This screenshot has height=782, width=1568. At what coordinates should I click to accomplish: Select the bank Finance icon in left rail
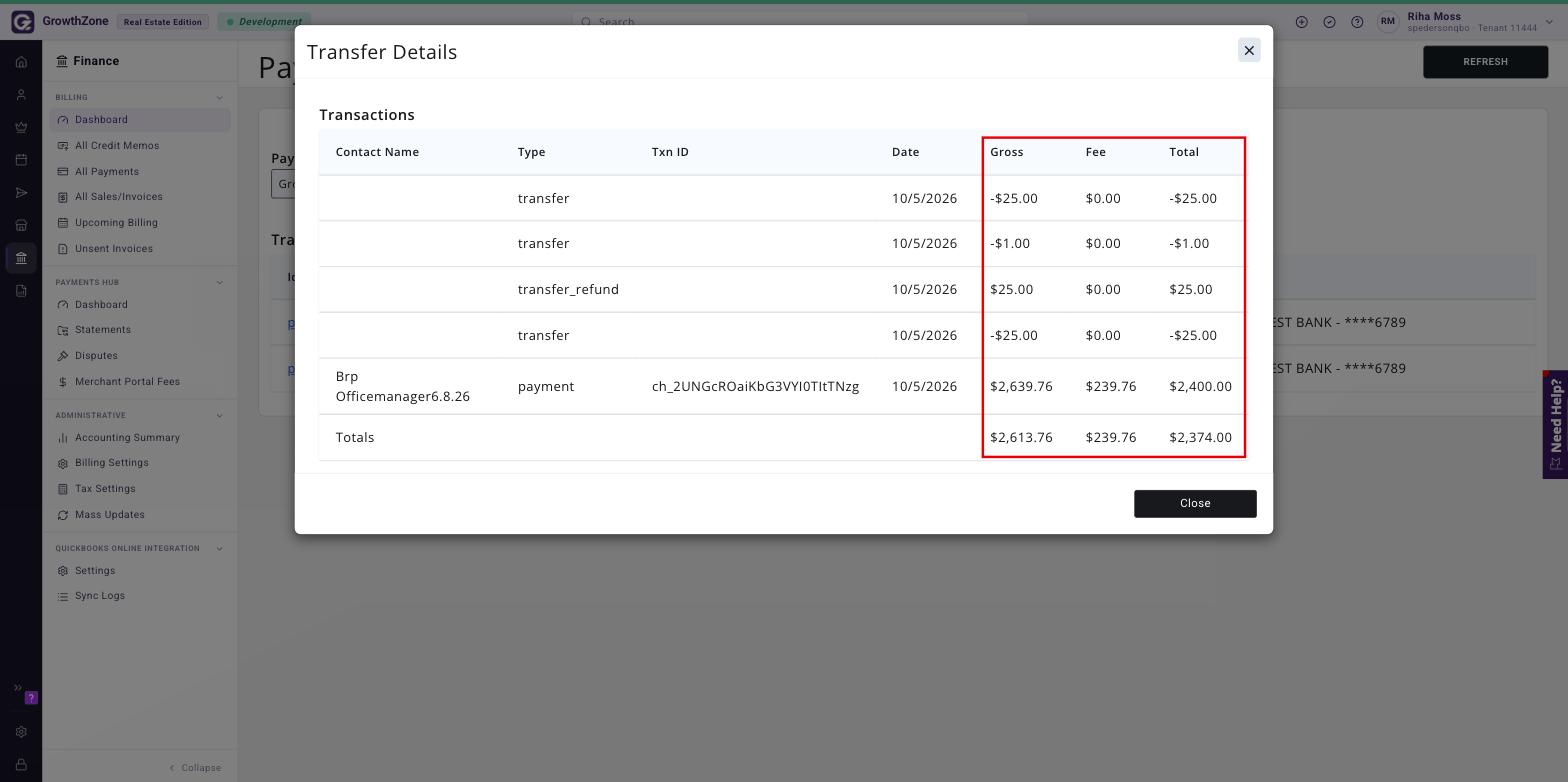pos(21,258)
